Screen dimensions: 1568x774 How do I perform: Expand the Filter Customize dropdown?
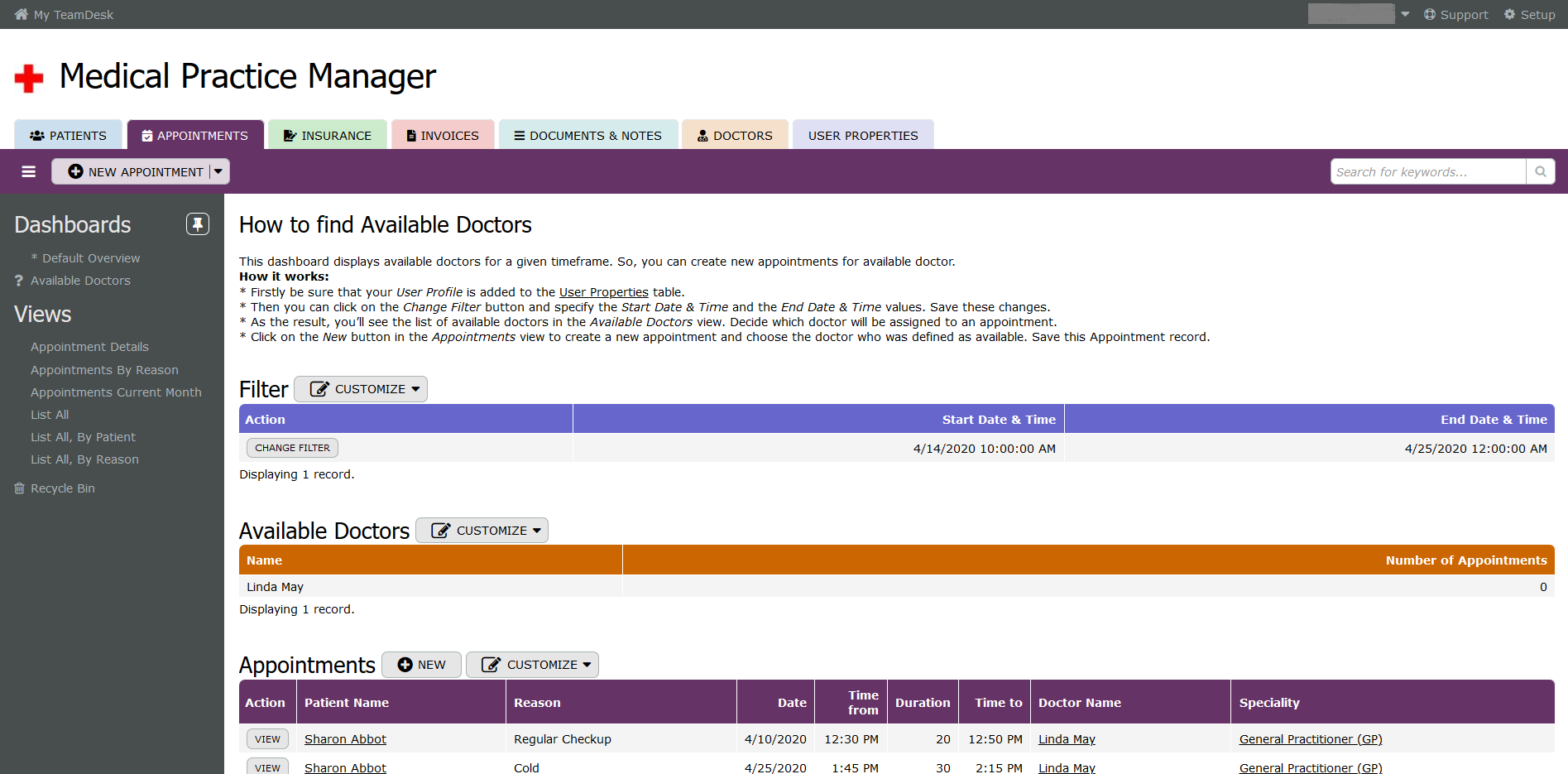click(x=361, y=389)
